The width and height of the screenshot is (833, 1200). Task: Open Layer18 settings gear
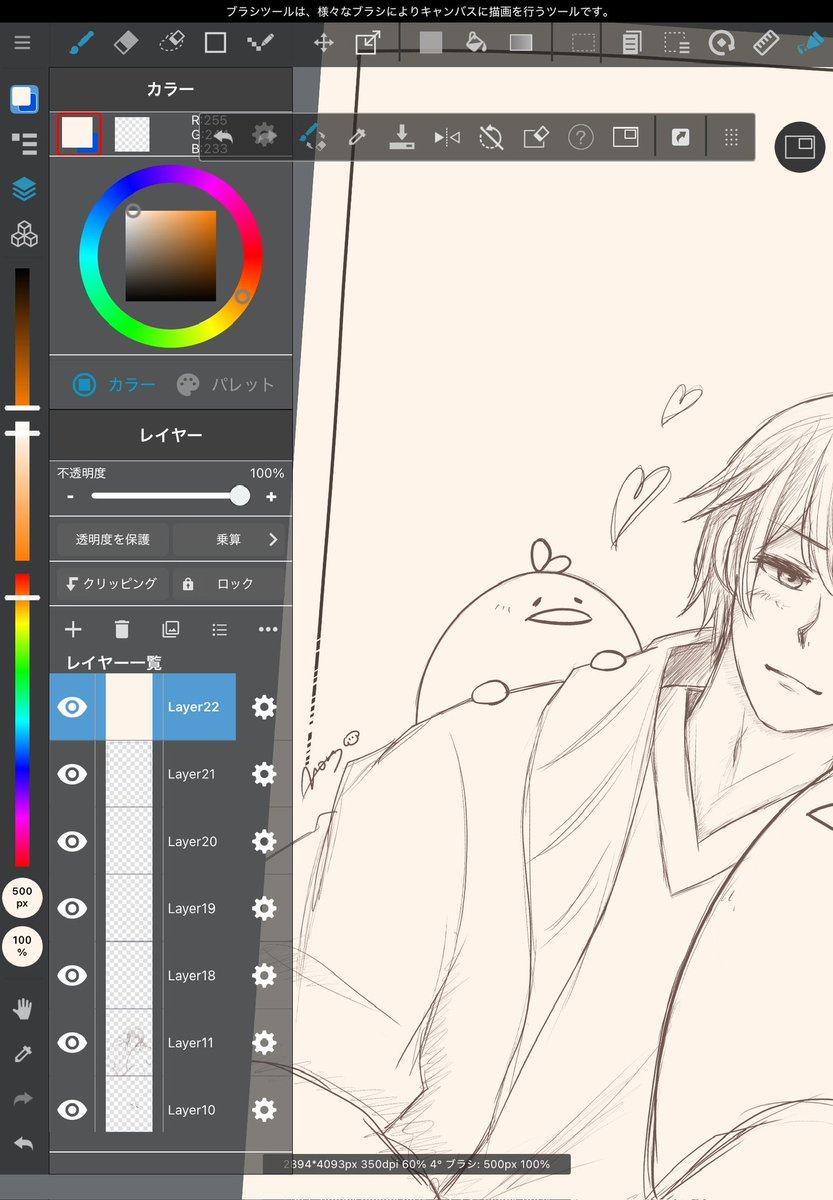click(x=264, y=975)
